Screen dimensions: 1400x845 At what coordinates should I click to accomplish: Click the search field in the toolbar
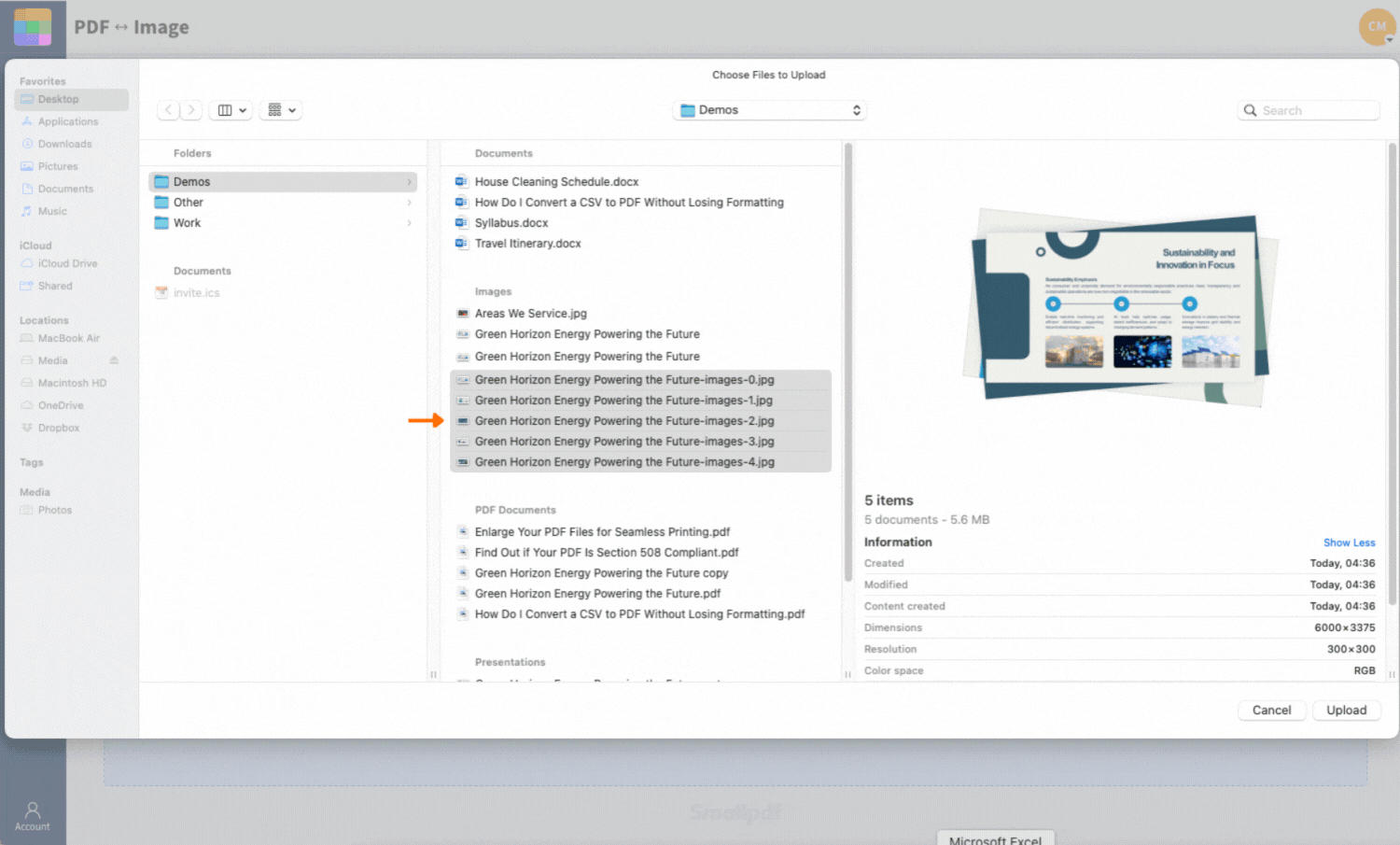pos(1309,109)
